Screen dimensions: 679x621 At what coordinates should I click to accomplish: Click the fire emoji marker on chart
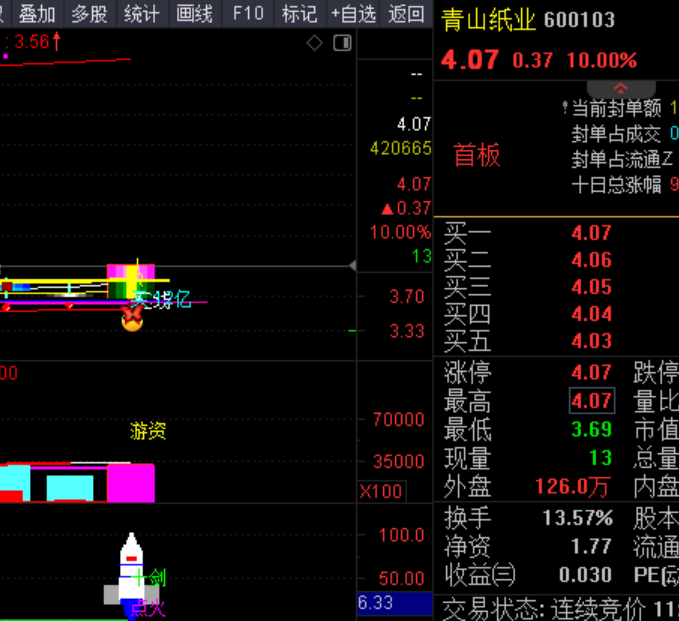(x=132, y=319)
